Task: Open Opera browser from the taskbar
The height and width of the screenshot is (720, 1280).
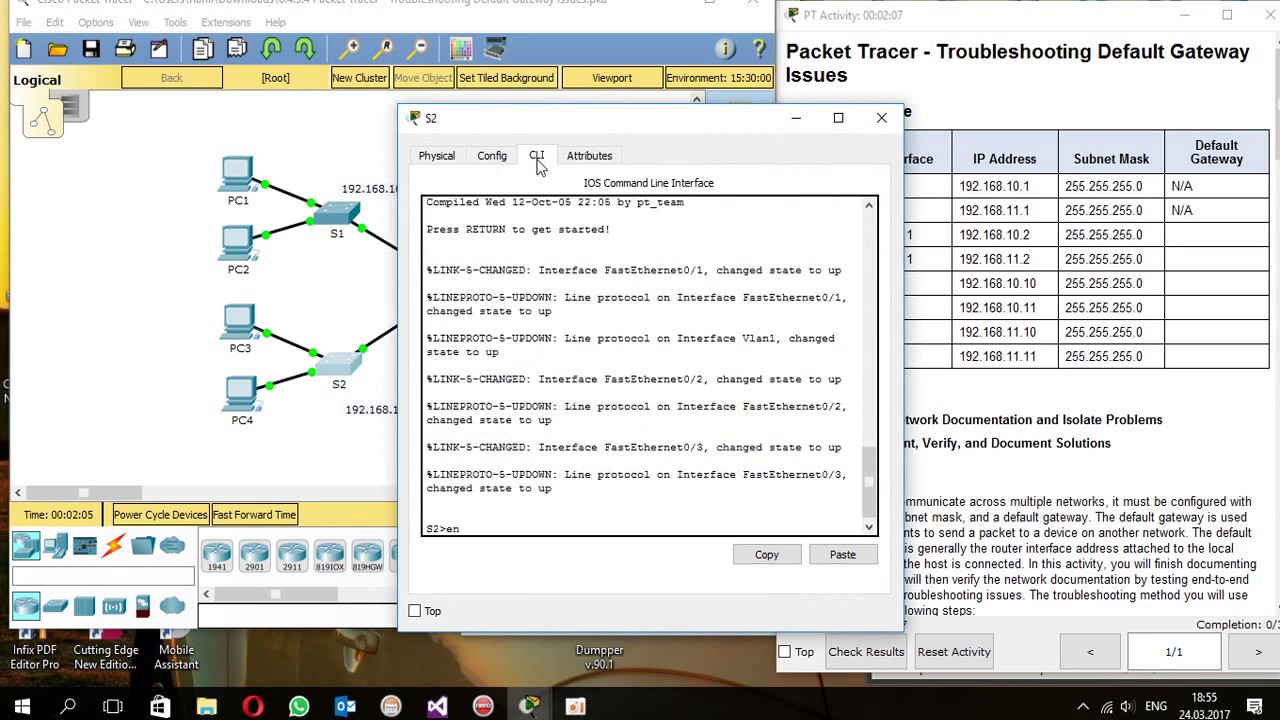Action: (x=253, y=707)
